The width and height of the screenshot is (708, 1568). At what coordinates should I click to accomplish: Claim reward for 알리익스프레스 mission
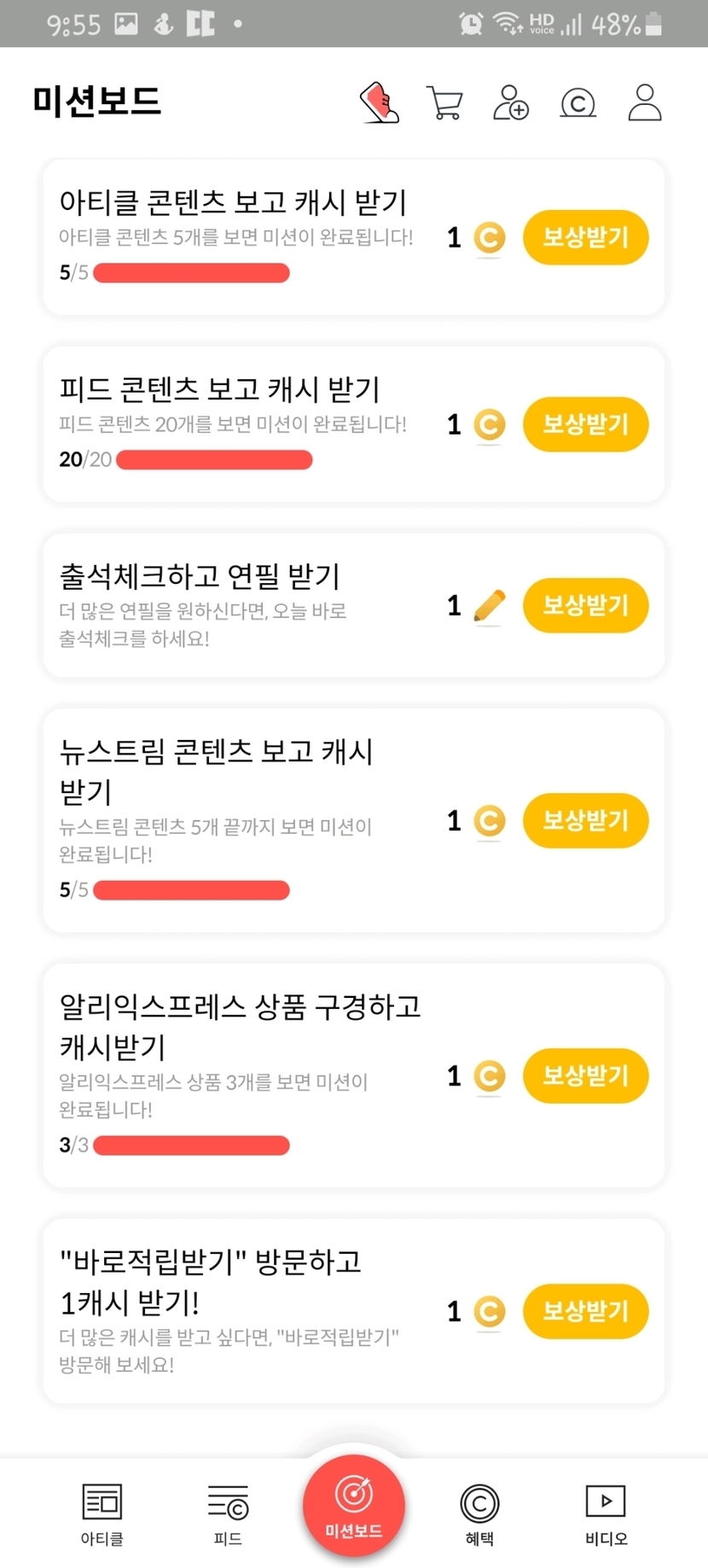tap(585, 1075)
